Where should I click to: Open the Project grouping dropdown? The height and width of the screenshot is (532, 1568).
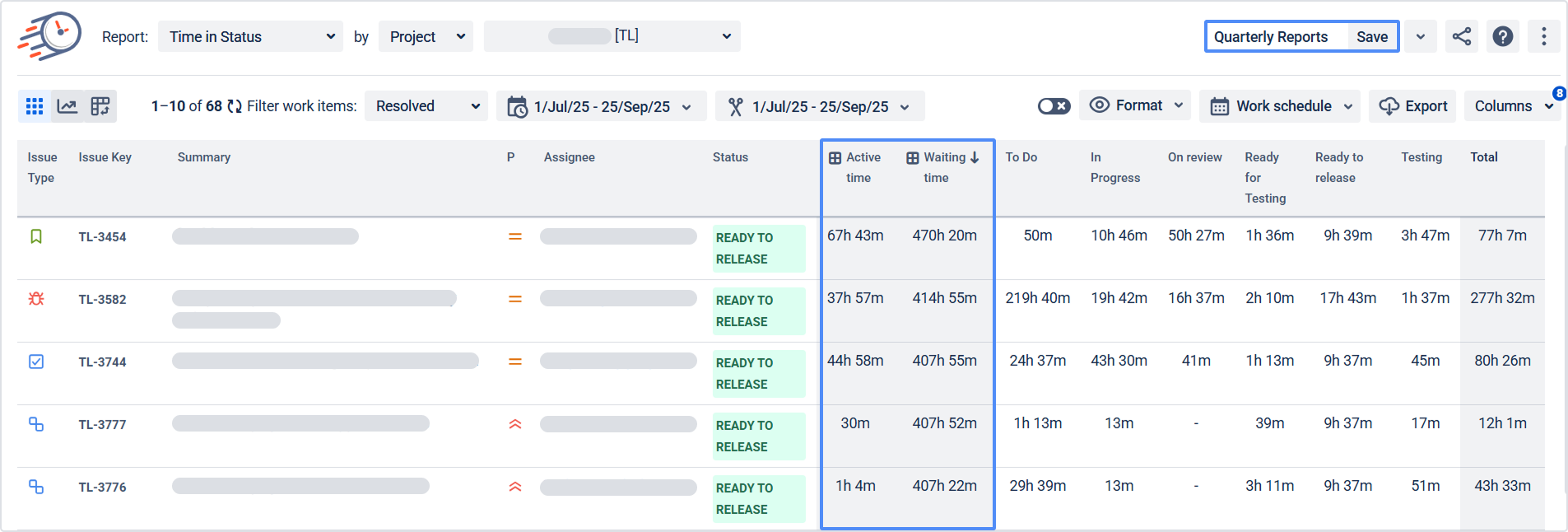point(426,37)
